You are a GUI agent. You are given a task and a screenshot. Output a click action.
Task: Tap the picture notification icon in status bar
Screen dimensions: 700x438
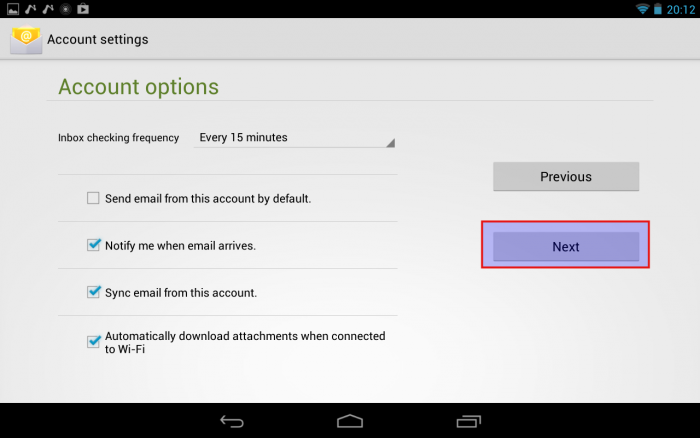point(13,9)
